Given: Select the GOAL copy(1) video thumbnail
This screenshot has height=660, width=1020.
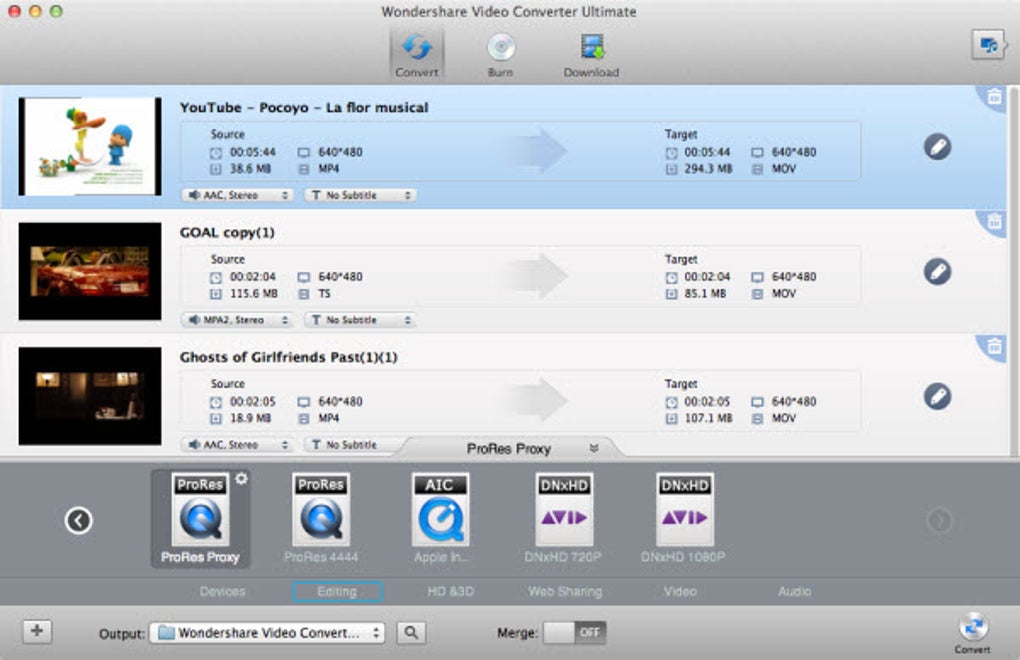Looking at the screenshot, I should [x=90, y=271].
